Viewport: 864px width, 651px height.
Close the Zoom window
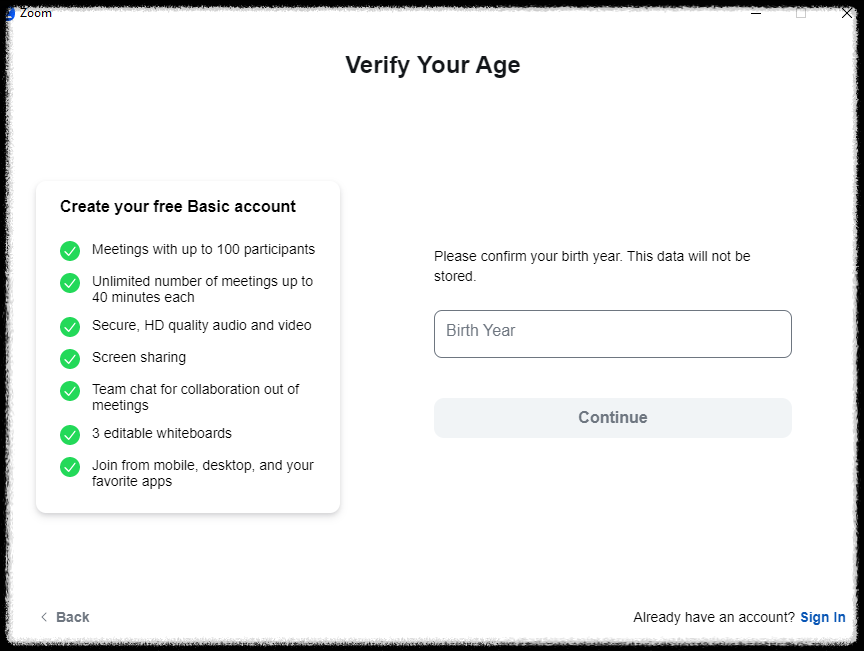coord(846,13)
